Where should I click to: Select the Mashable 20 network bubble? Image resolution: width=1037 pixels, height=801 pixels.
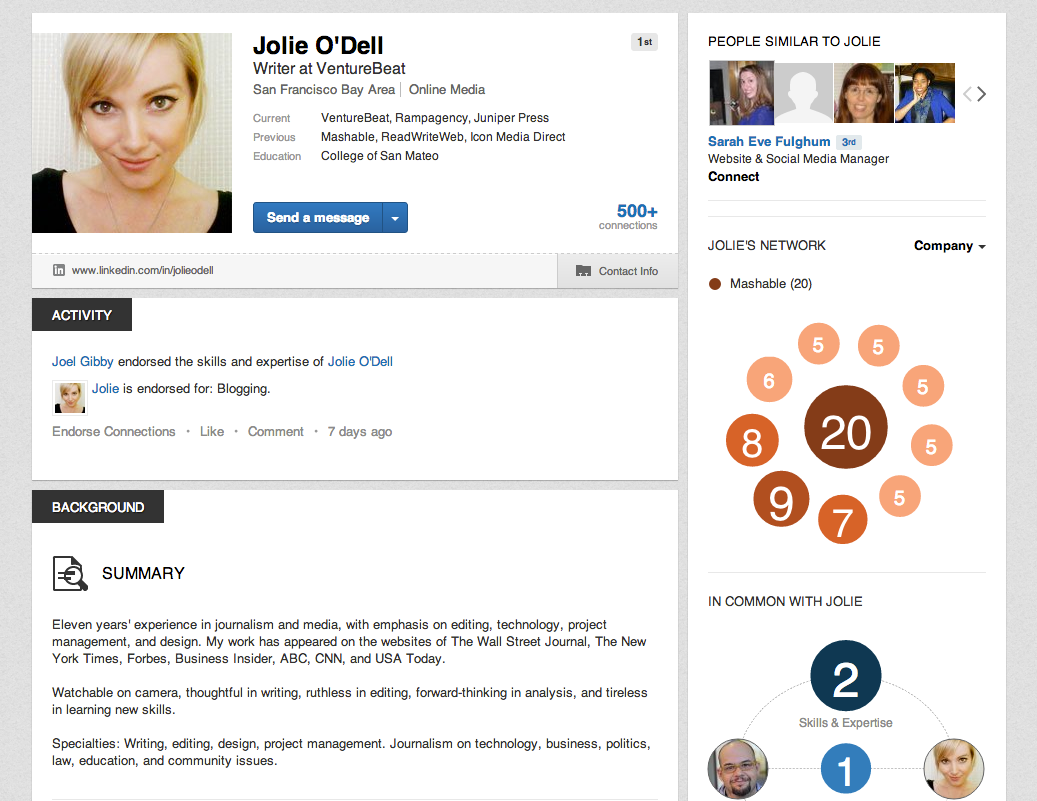845,427
